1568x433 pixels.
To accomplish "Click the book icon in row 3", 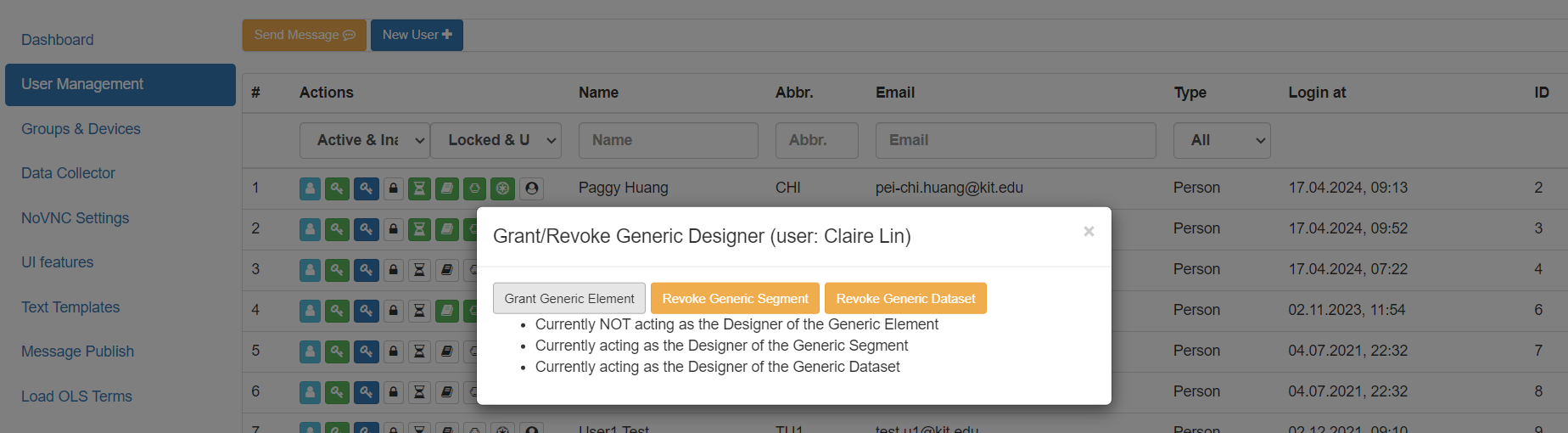I will pyautogui.click(x=447, y=270).
